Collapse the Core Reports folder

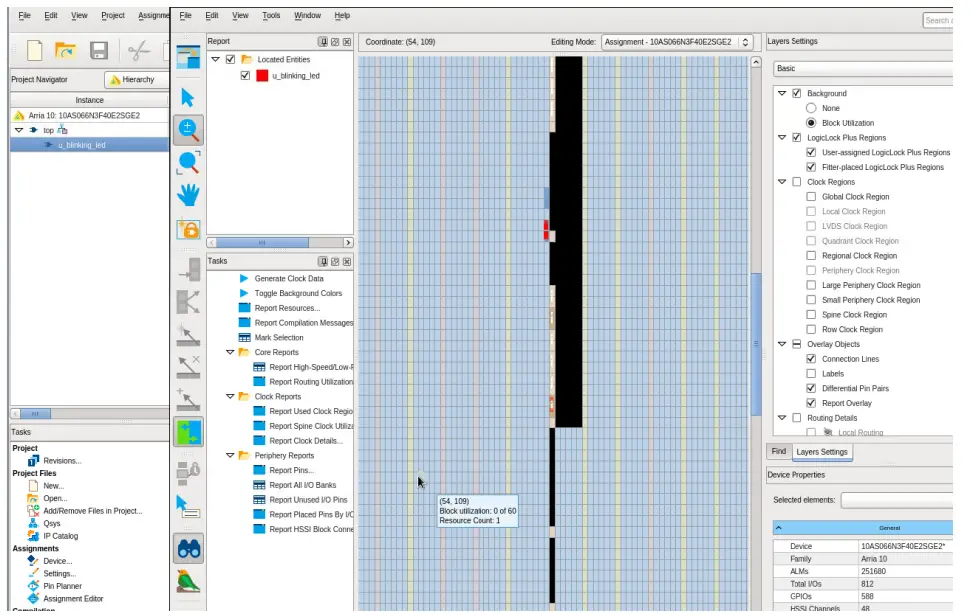pyautogui.click(x=230, y=352)
